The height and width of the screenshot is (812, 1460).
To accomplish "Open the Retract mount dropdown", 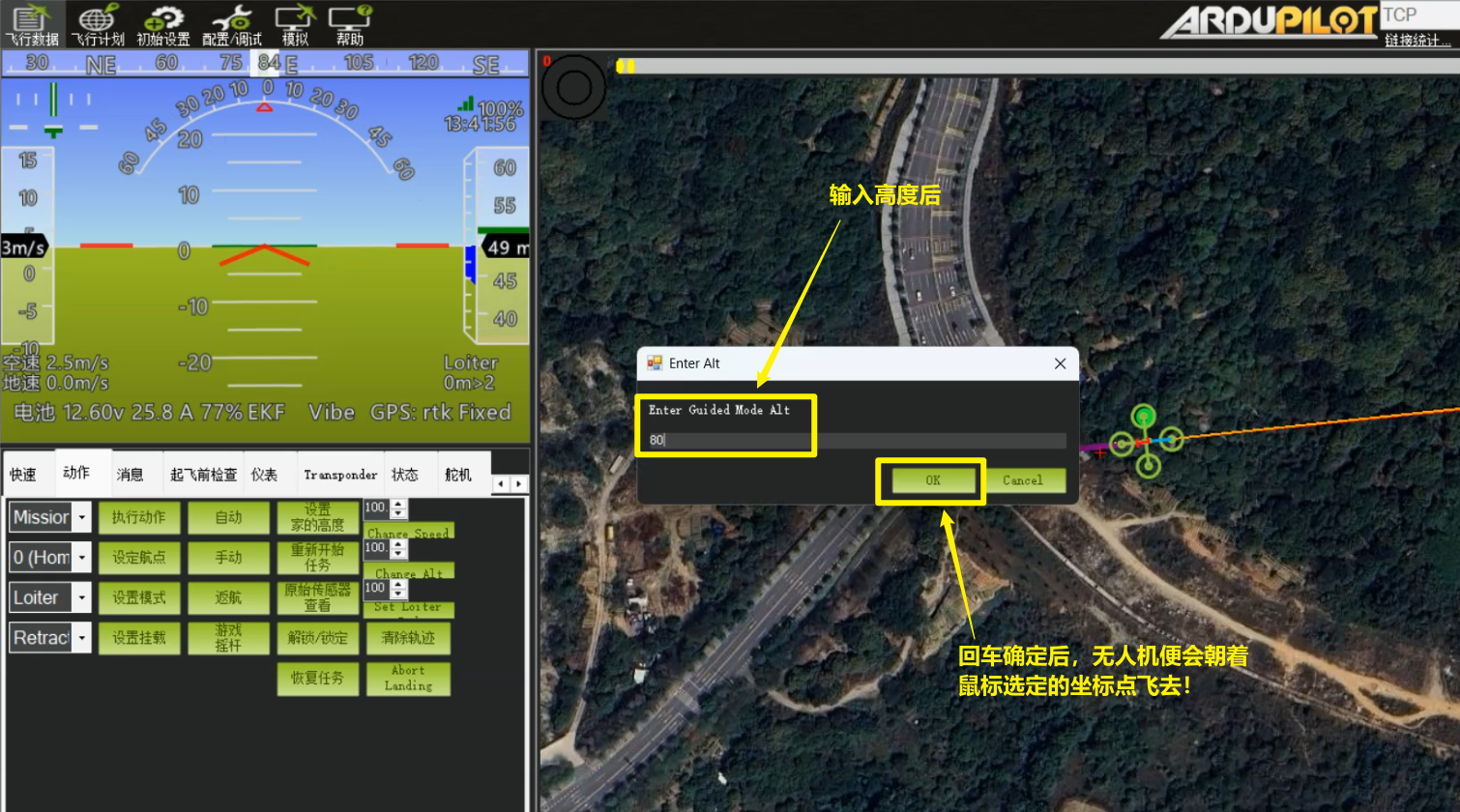I will (82, 638).
